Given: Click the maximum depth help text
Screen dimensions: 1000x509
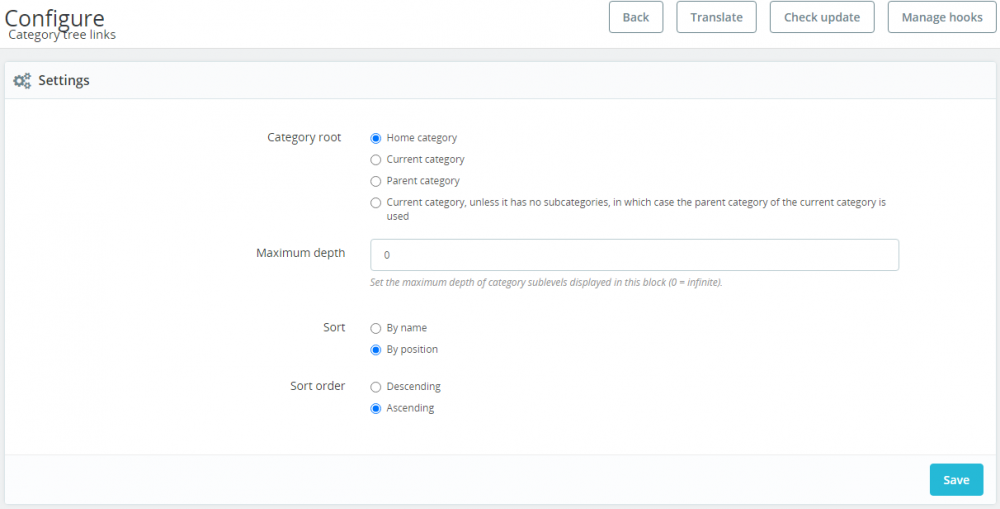Looking at the screenshot, I should pyautogui.click(x=545, y=283).
